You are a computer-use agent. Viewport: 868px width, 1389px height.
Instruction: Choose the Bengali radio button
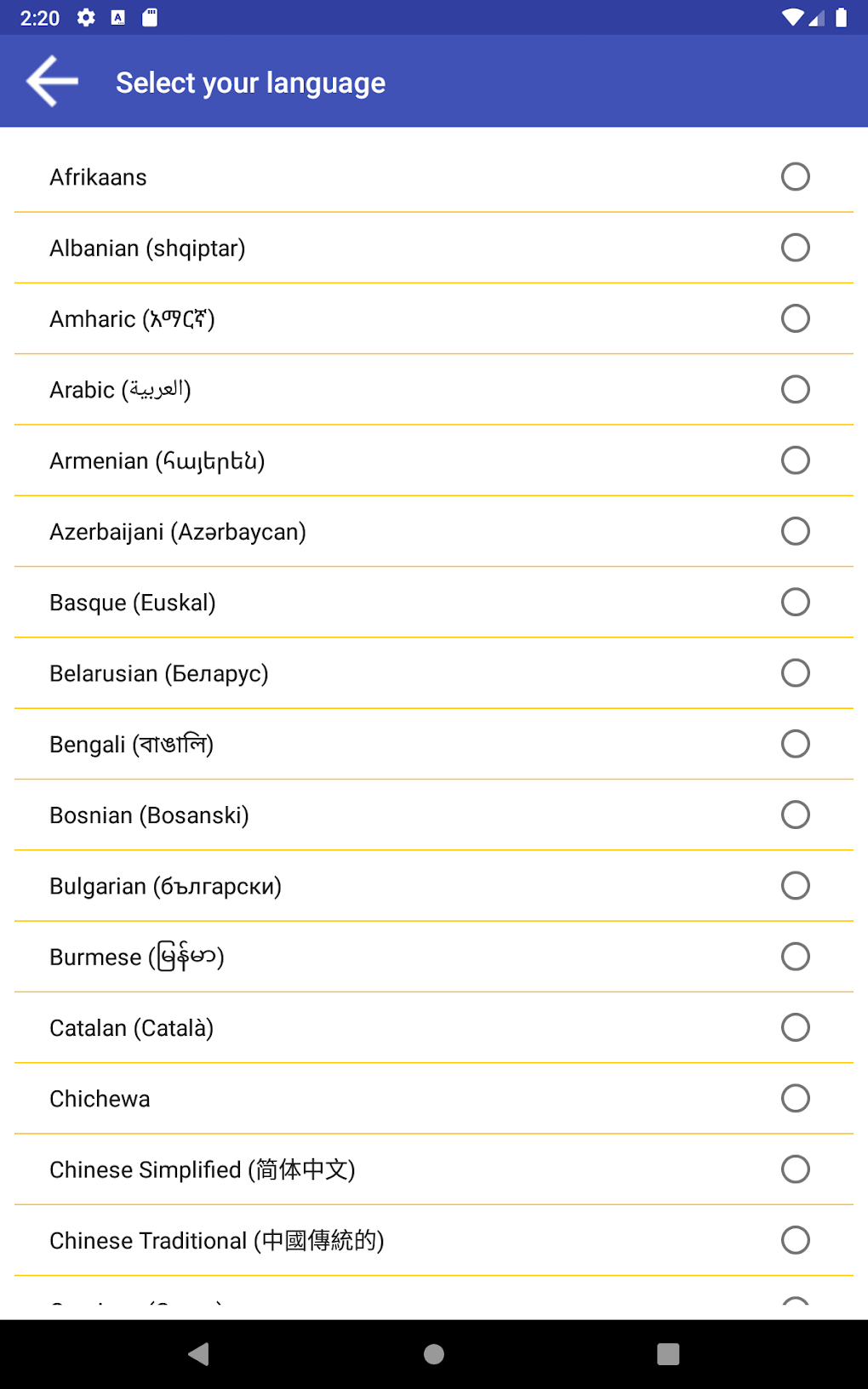(795, 744)
